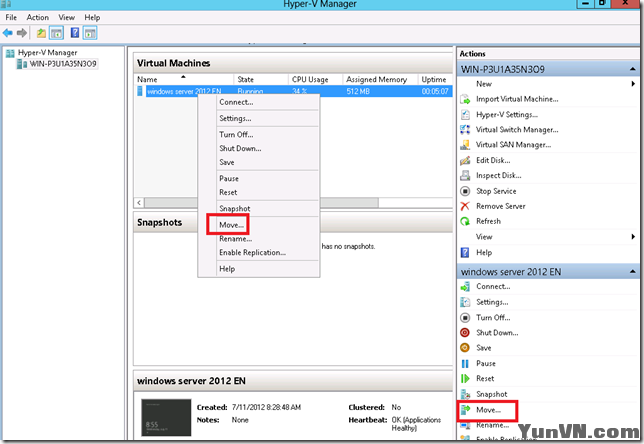Open the Help menu in menu bar

pyautogui.click(x=92, y=17)
